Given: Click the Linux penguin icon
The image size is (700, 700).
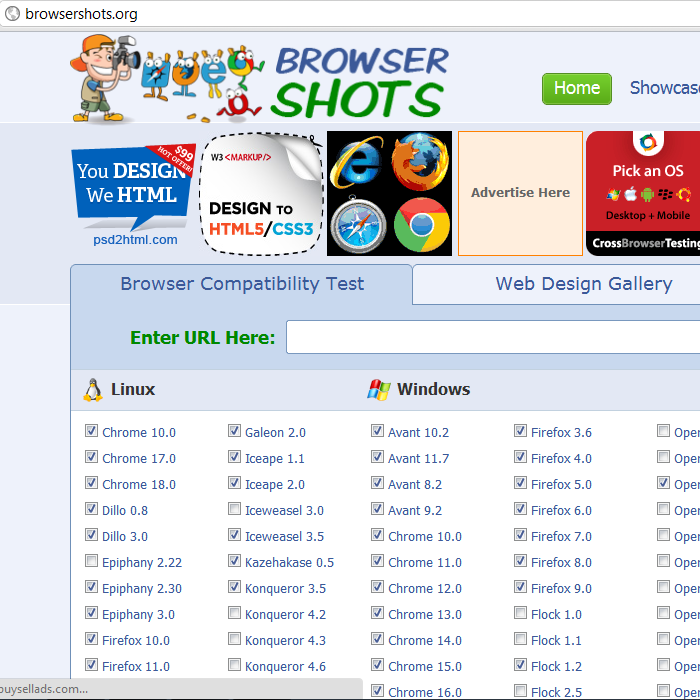Looking at the screenshot, I should pyautogui.click(x=93, y=390).
